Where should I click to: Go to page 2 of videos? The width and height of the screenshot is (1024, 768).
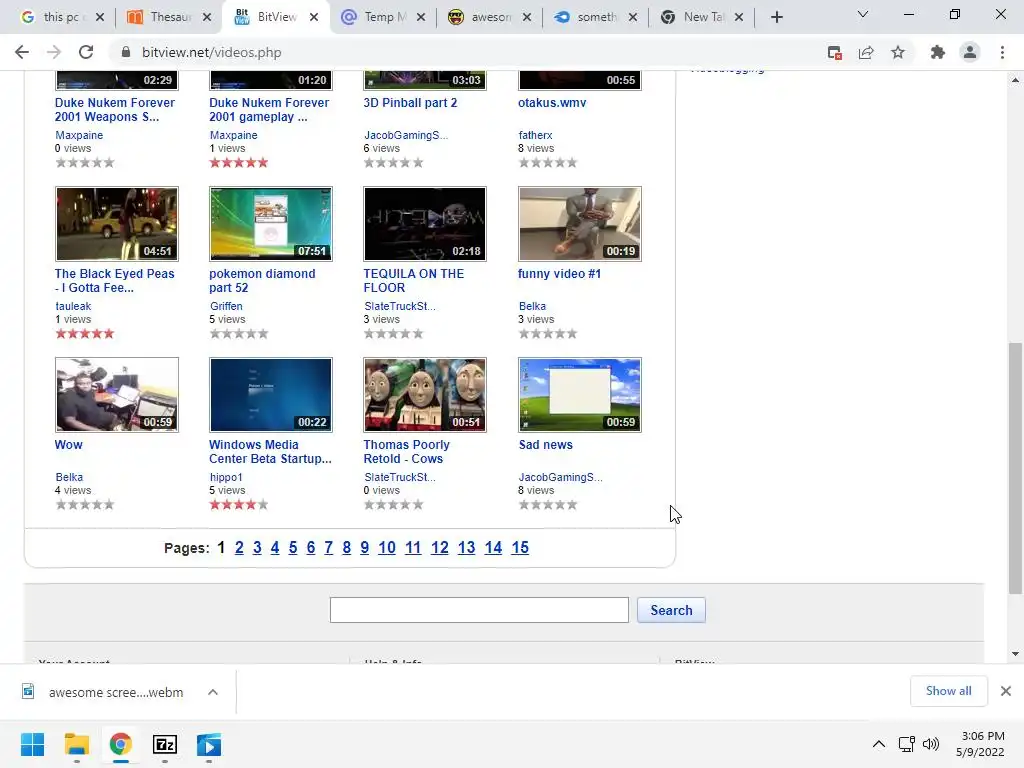[239, 548]
